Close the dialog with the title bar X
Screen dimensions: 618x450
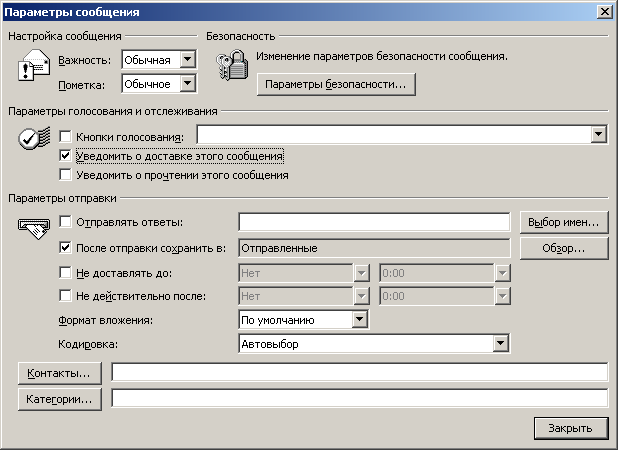click(605, 12)
